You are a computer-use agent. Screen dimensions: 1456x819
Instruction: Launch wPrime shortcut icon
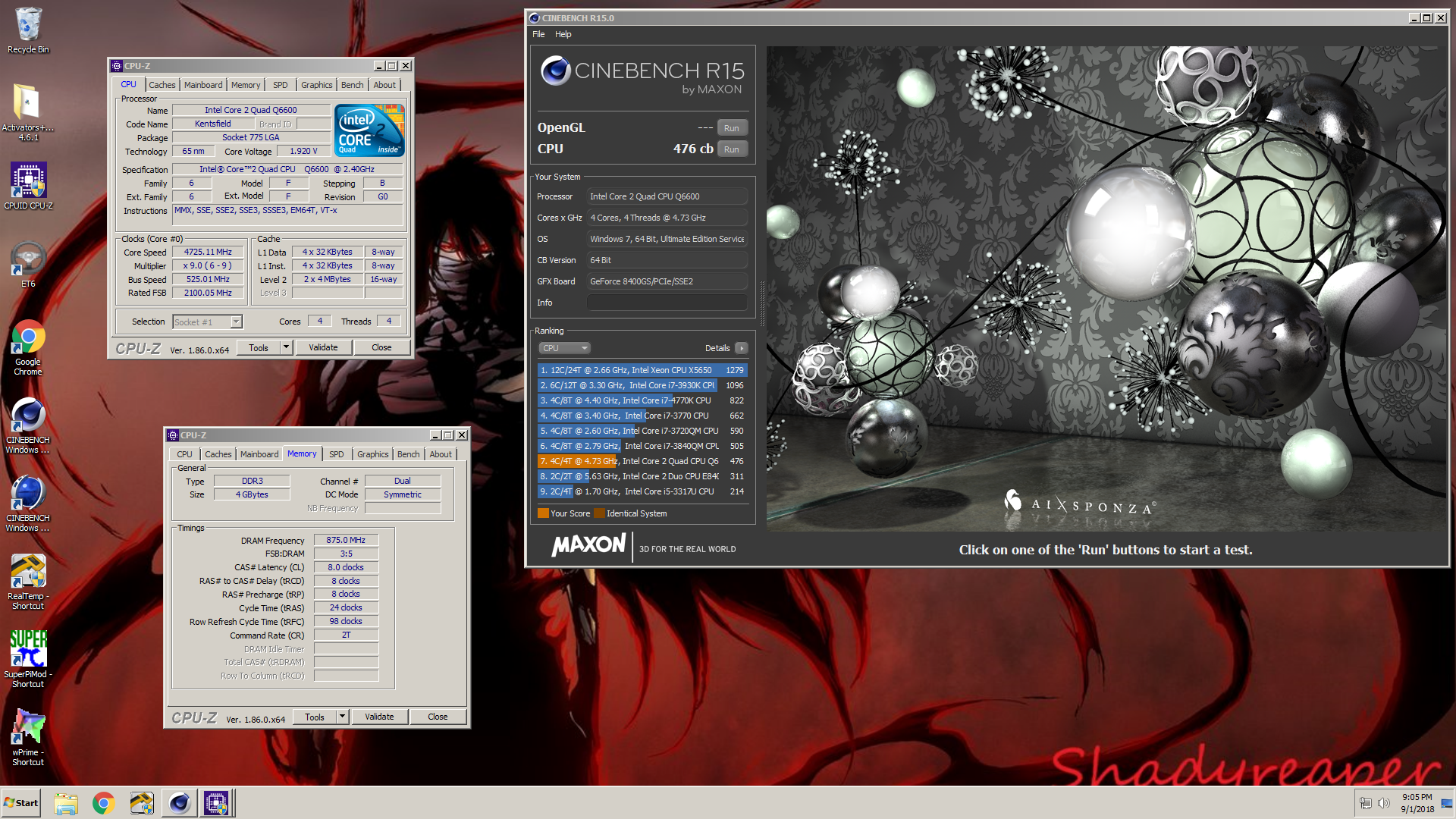[28, 738]
